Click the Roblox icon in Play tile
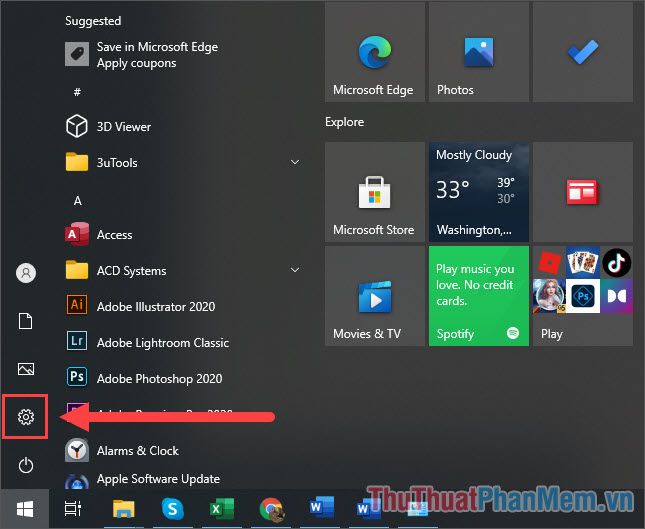645x529 pixels. 550,262
